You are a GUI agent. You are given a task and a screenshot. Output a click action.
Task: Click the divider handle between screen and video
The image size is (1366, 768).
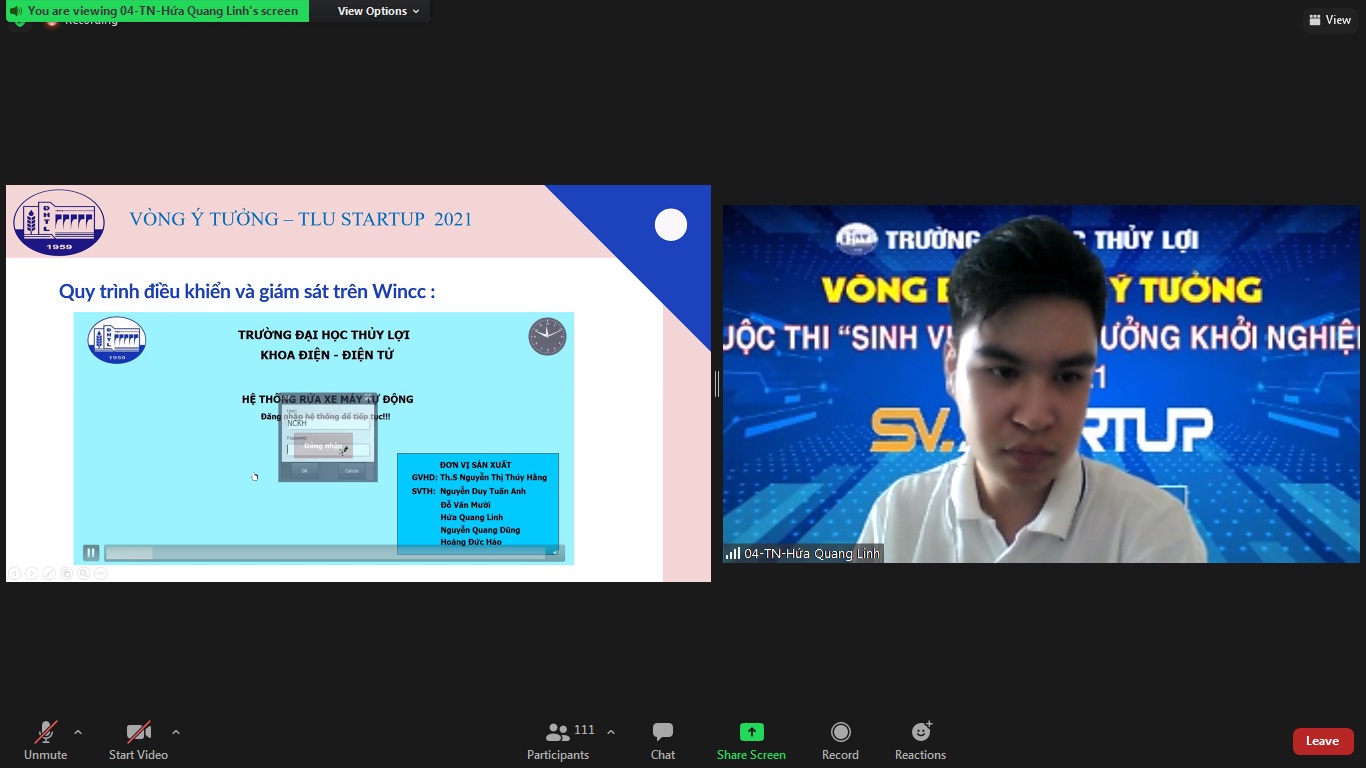[716, 383]
